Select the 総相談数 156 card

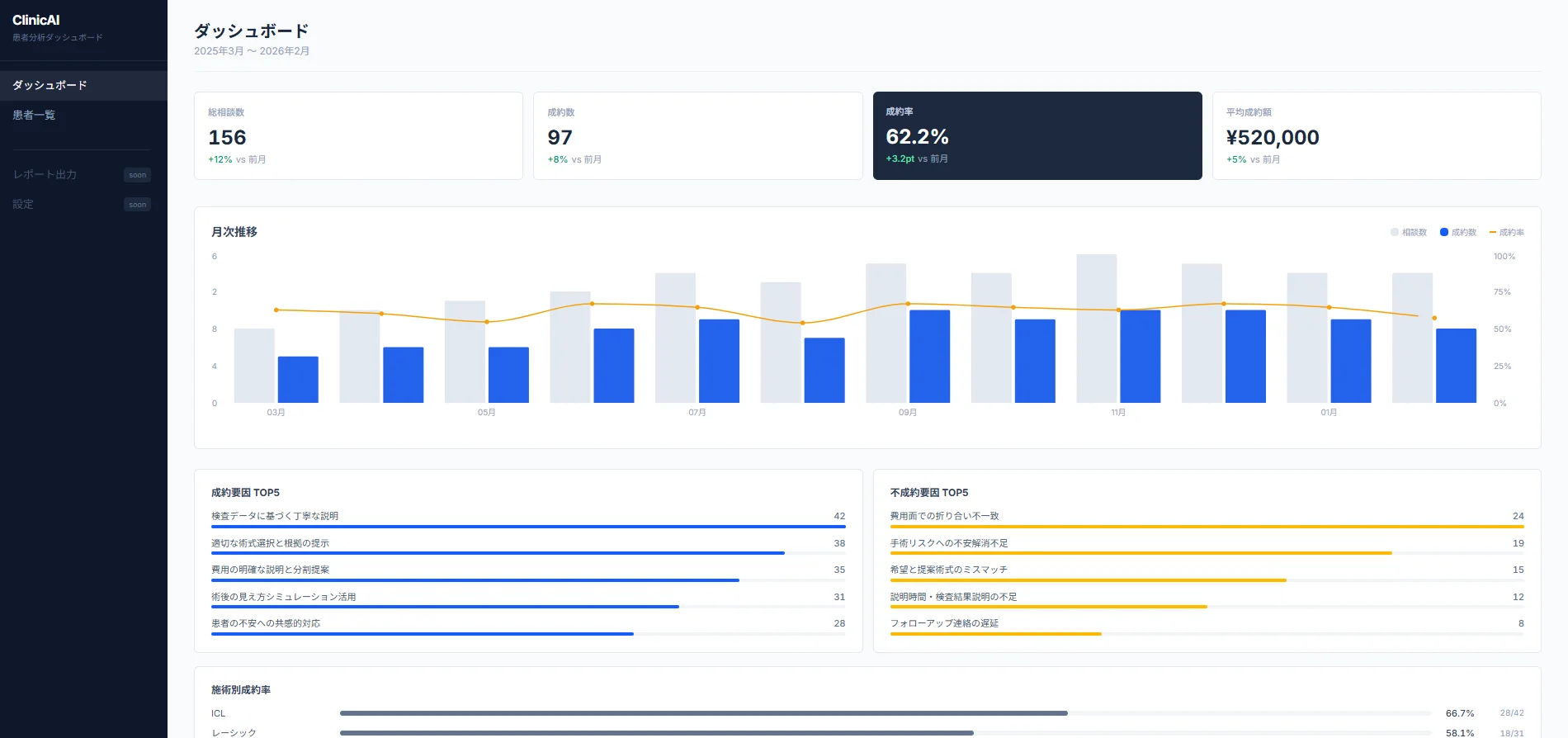click(x=358, y=135)
